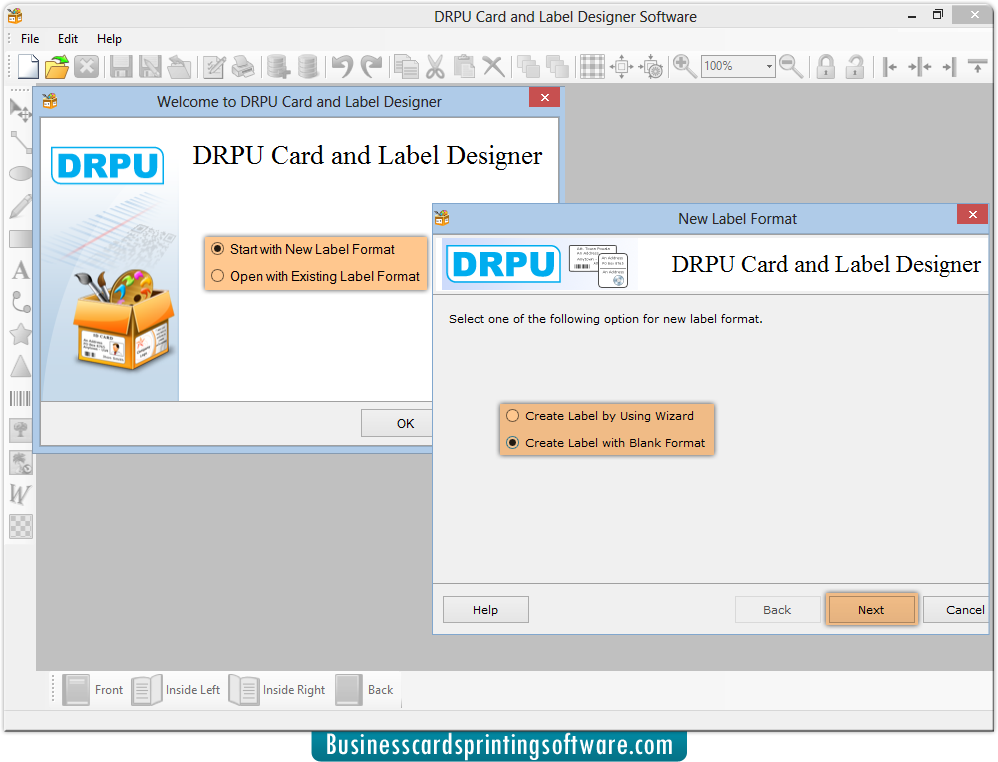The width and height of the screenshot is (998, 762).
Task: Select the Star shape tool
Action: (20, 334)
